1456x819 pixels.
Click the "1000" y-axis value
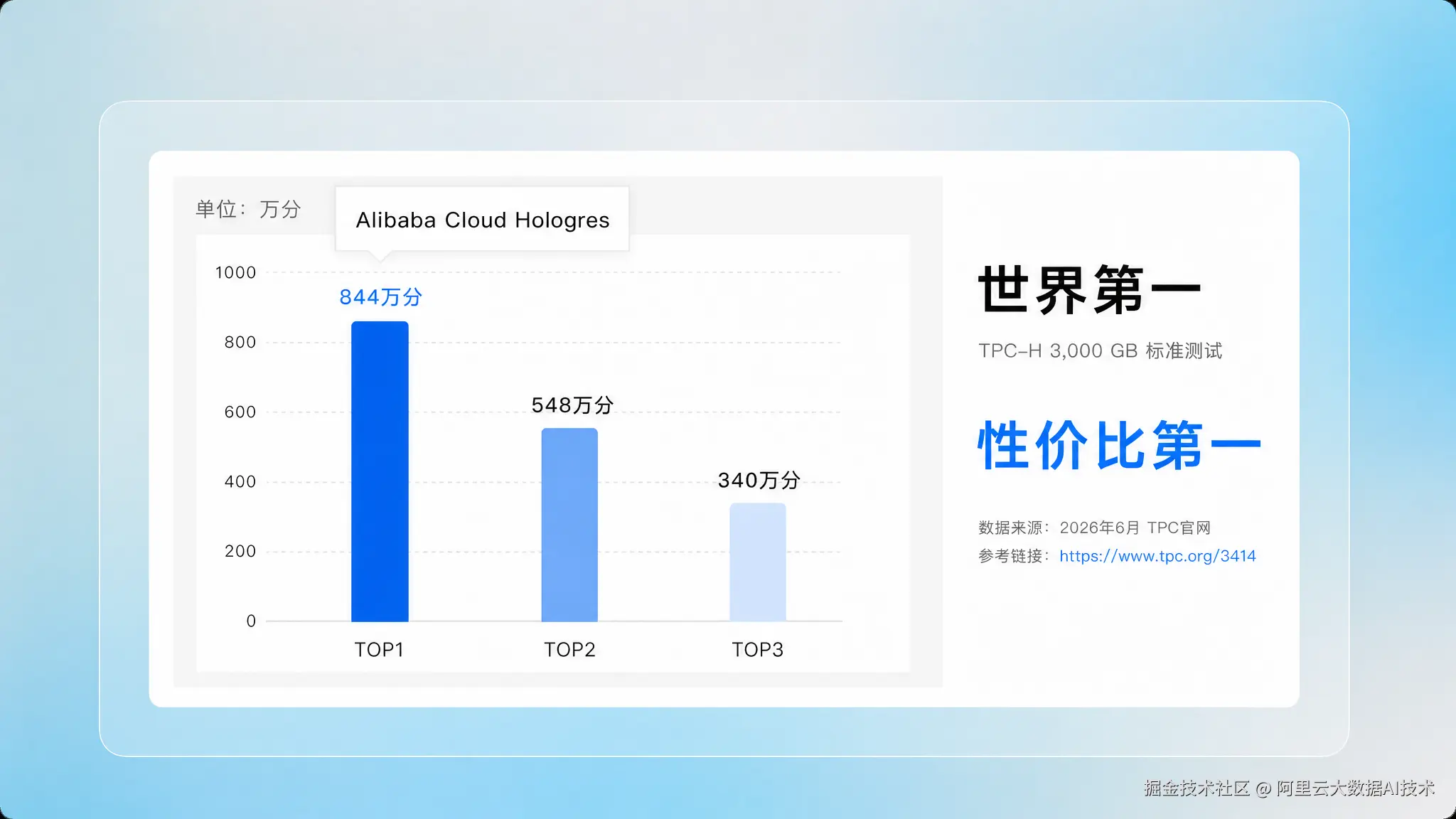tap(235, 273)
